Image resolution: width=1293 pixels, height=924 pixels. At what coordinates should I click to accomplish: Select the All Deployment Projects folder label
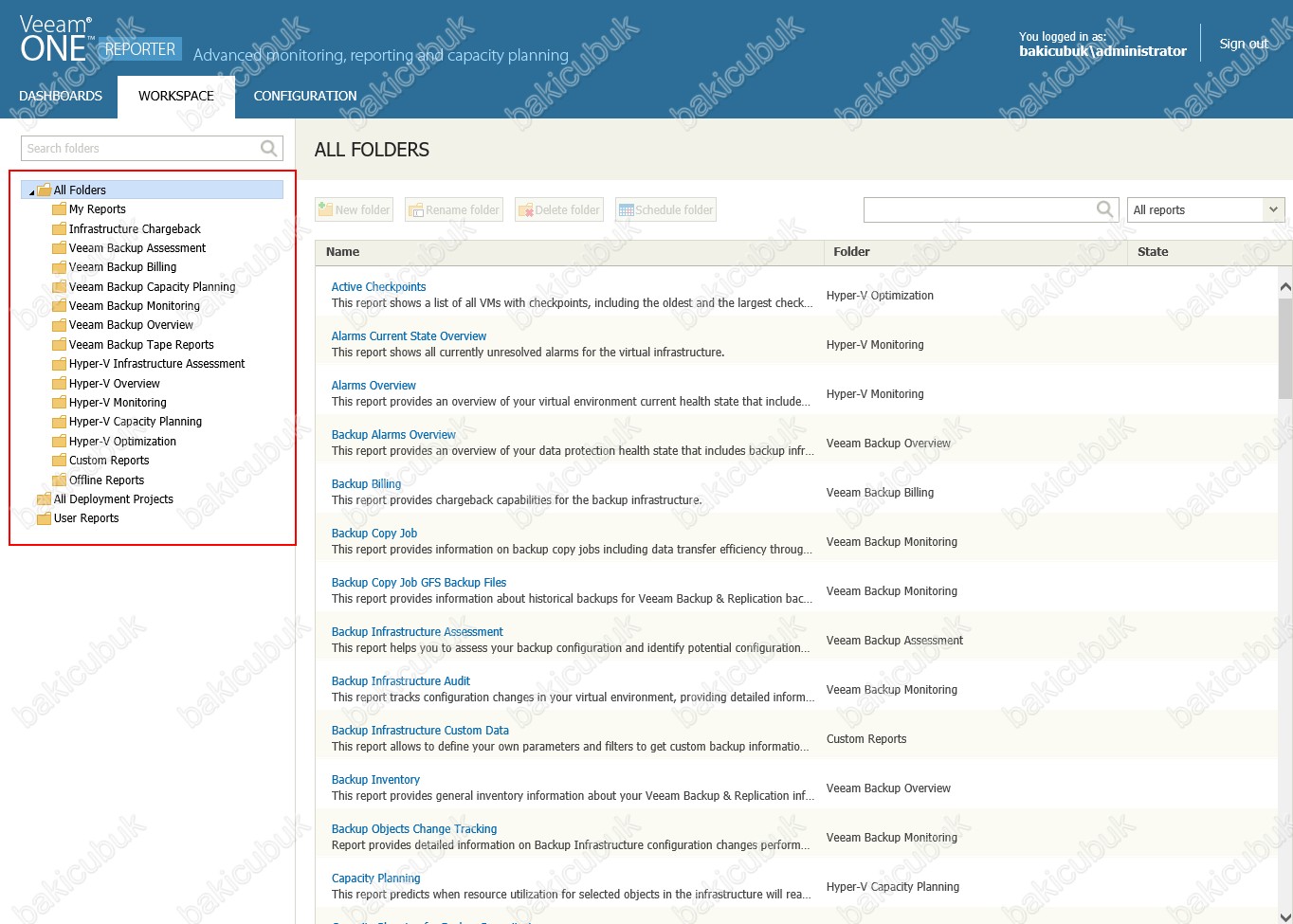point(114,499)
